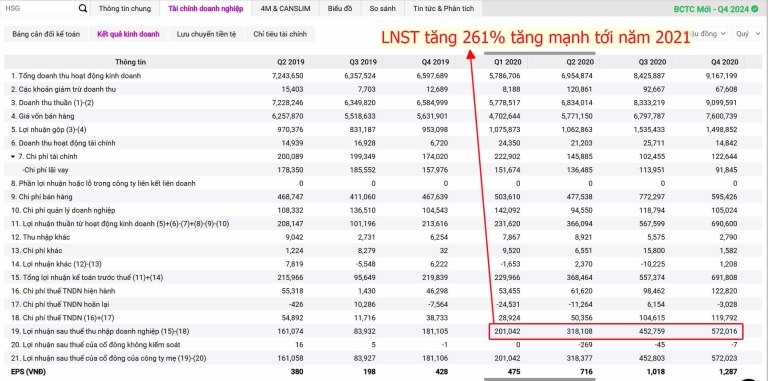Open the Thông tin chung tab
The image size is (768, 381).
[125, 8]
